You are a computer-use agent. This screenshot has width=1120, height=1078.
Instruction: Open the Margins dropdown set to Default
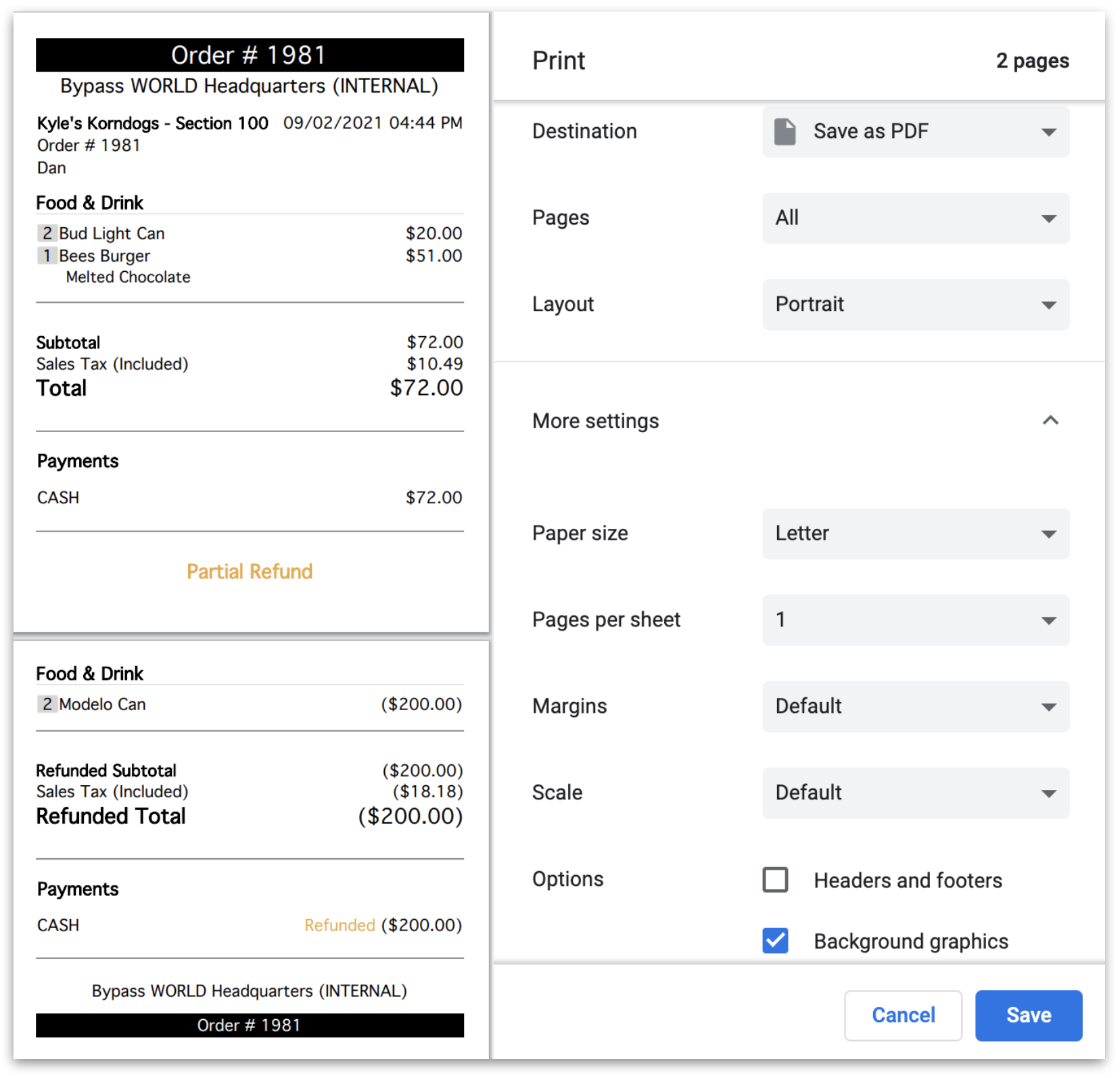coord(916,707)
